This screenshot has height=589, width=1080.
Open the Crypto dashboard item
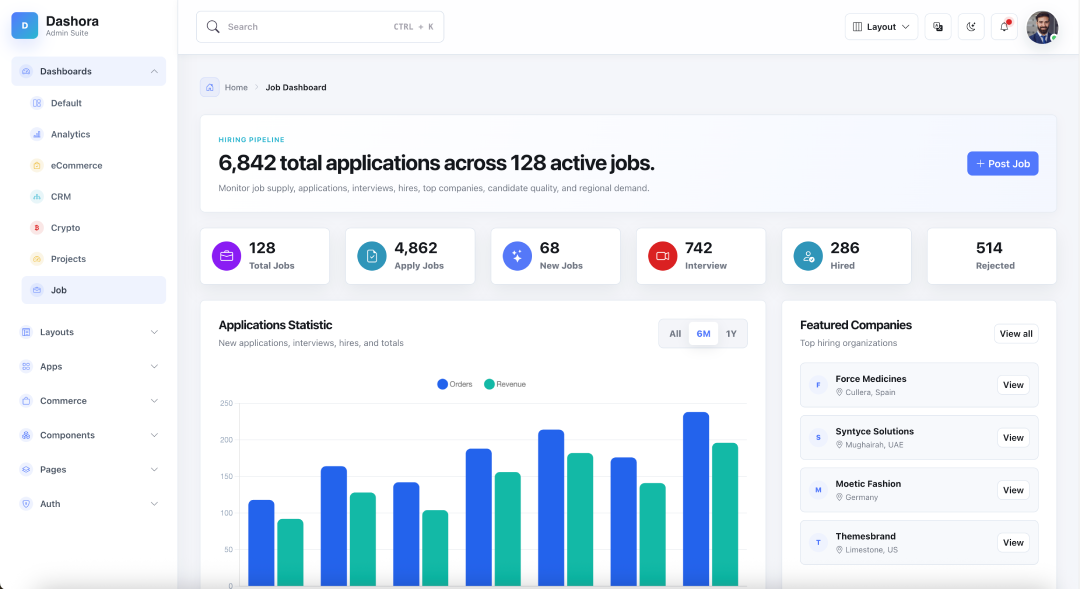tap(94, 228)
